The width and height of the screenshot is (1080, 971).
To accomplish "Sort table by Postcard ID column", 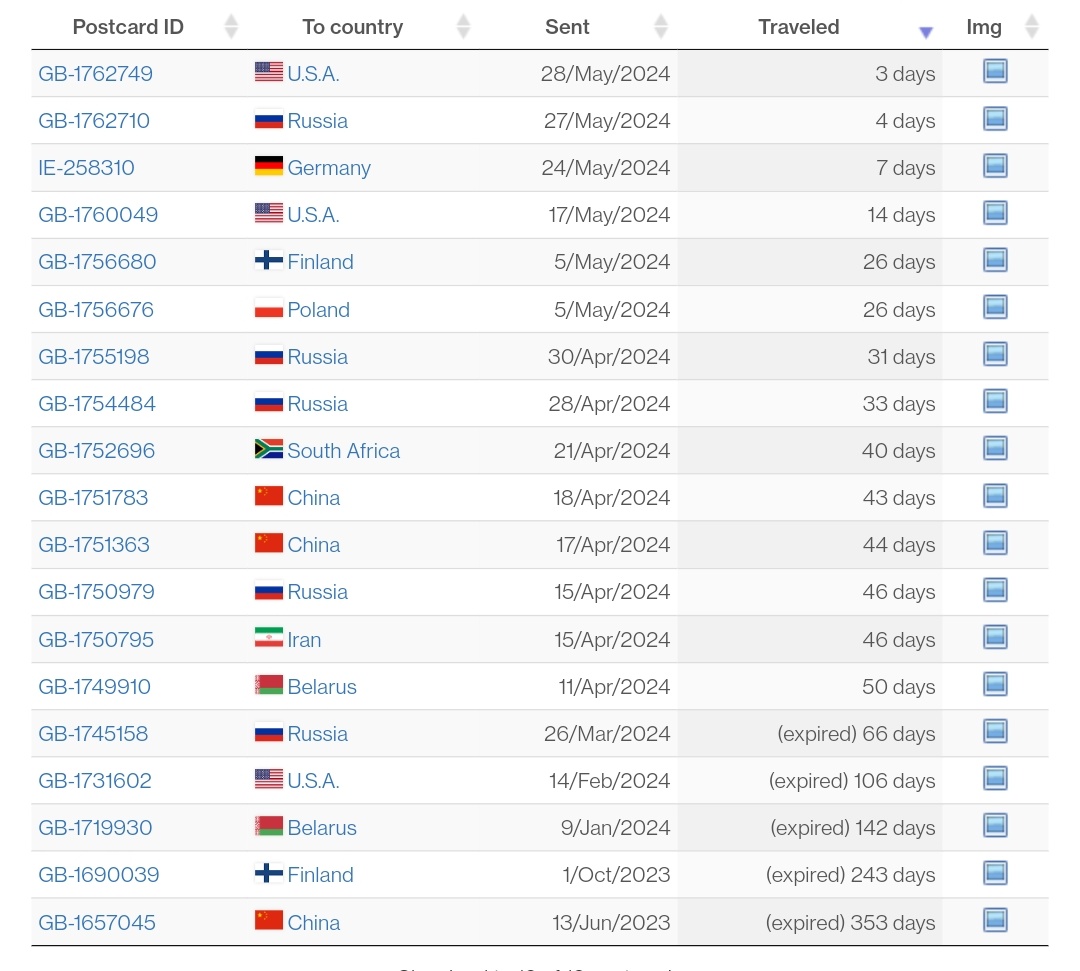I will click(x=128, y=27).
